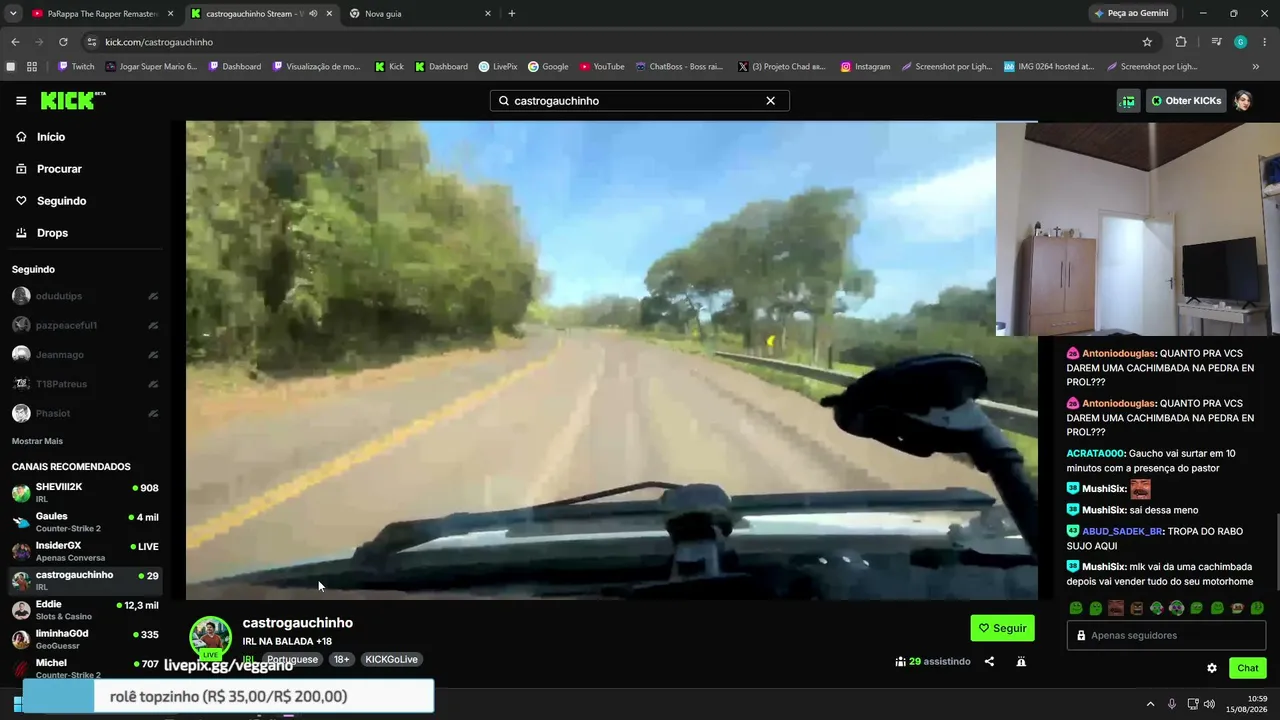The width and height of the screenshot is (1280, 720).
Task: Open the browser extensions puzzle icon
Action: 1181,42
